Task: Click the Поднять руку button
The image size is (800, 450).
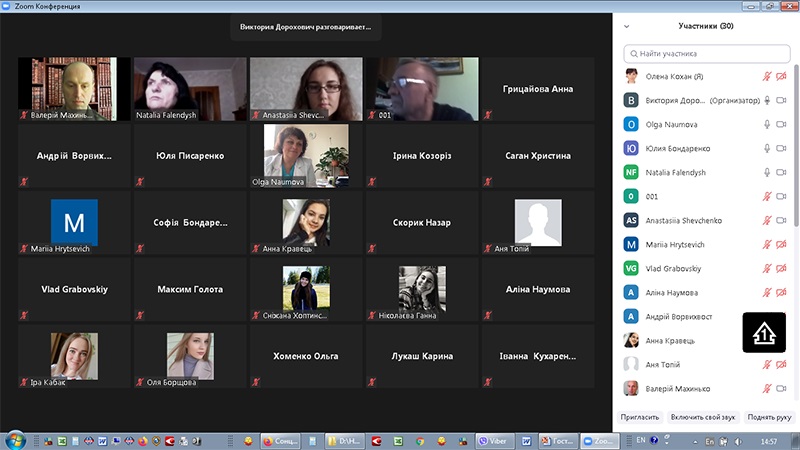Action: [x=769, y=417]
